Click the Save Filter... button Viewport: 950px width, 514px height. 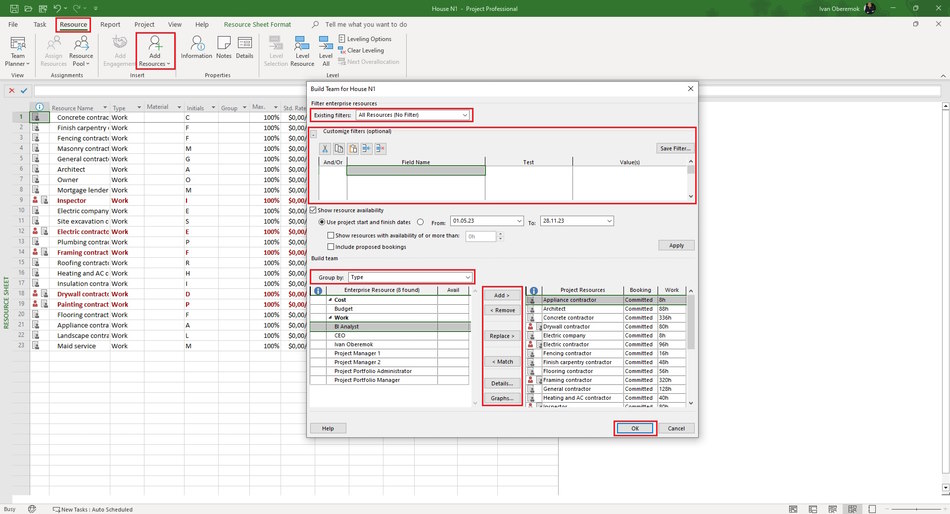click(x=674, y=148)
